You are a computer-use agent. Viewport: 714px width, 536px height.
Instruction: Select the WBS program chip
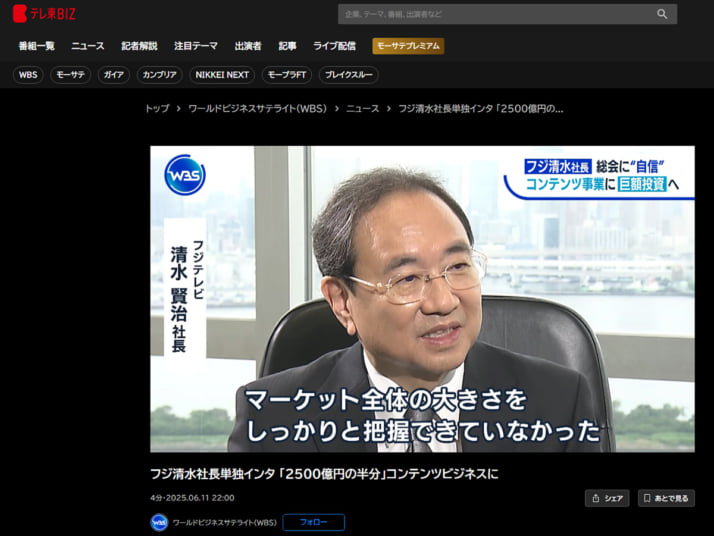[28, 75]
